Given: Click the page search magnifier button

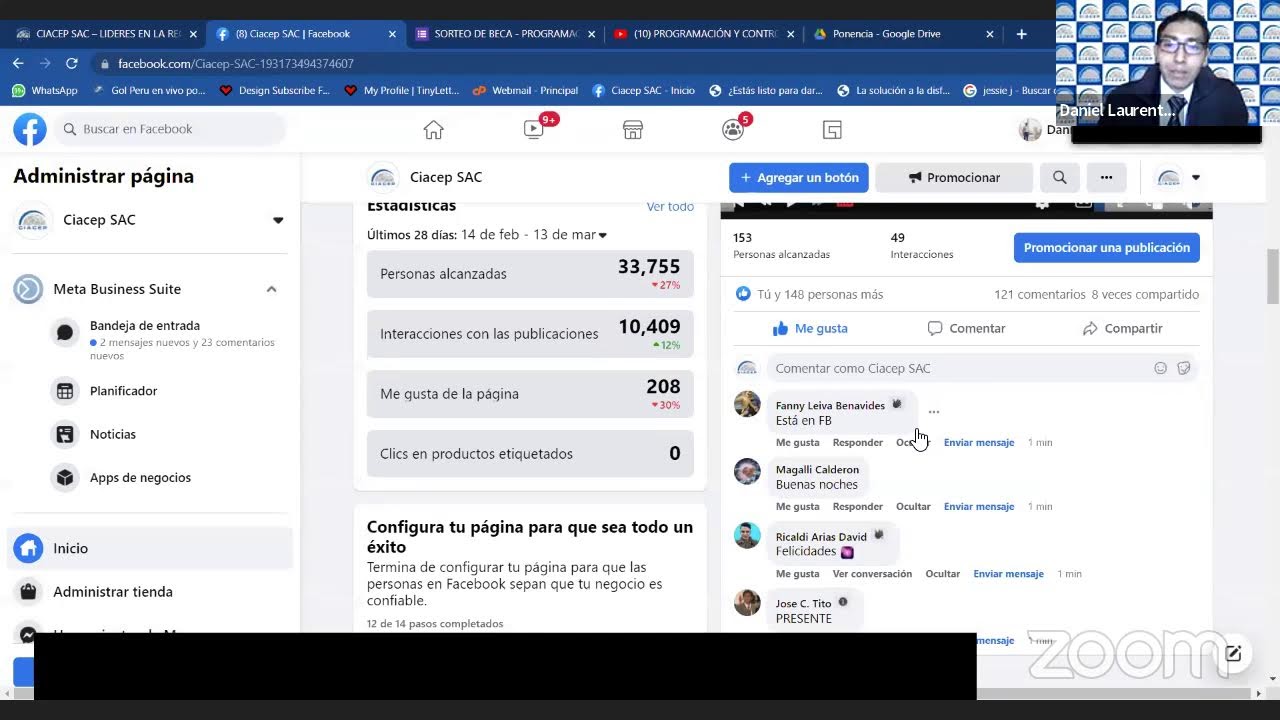Looking at the screenshot, I should tap(1059, 178).
